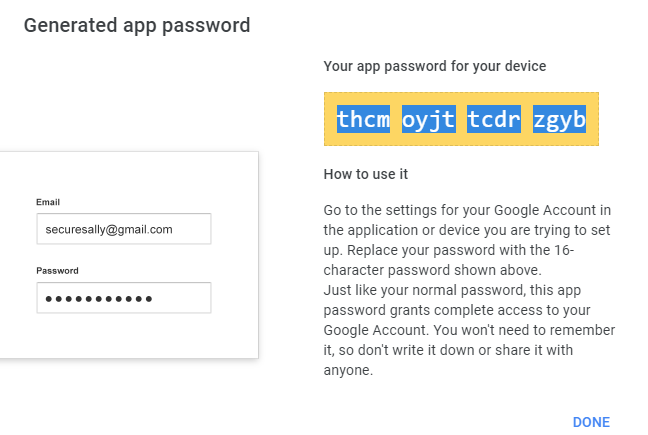Click the '16-' text in the instructions

(563, 250)
